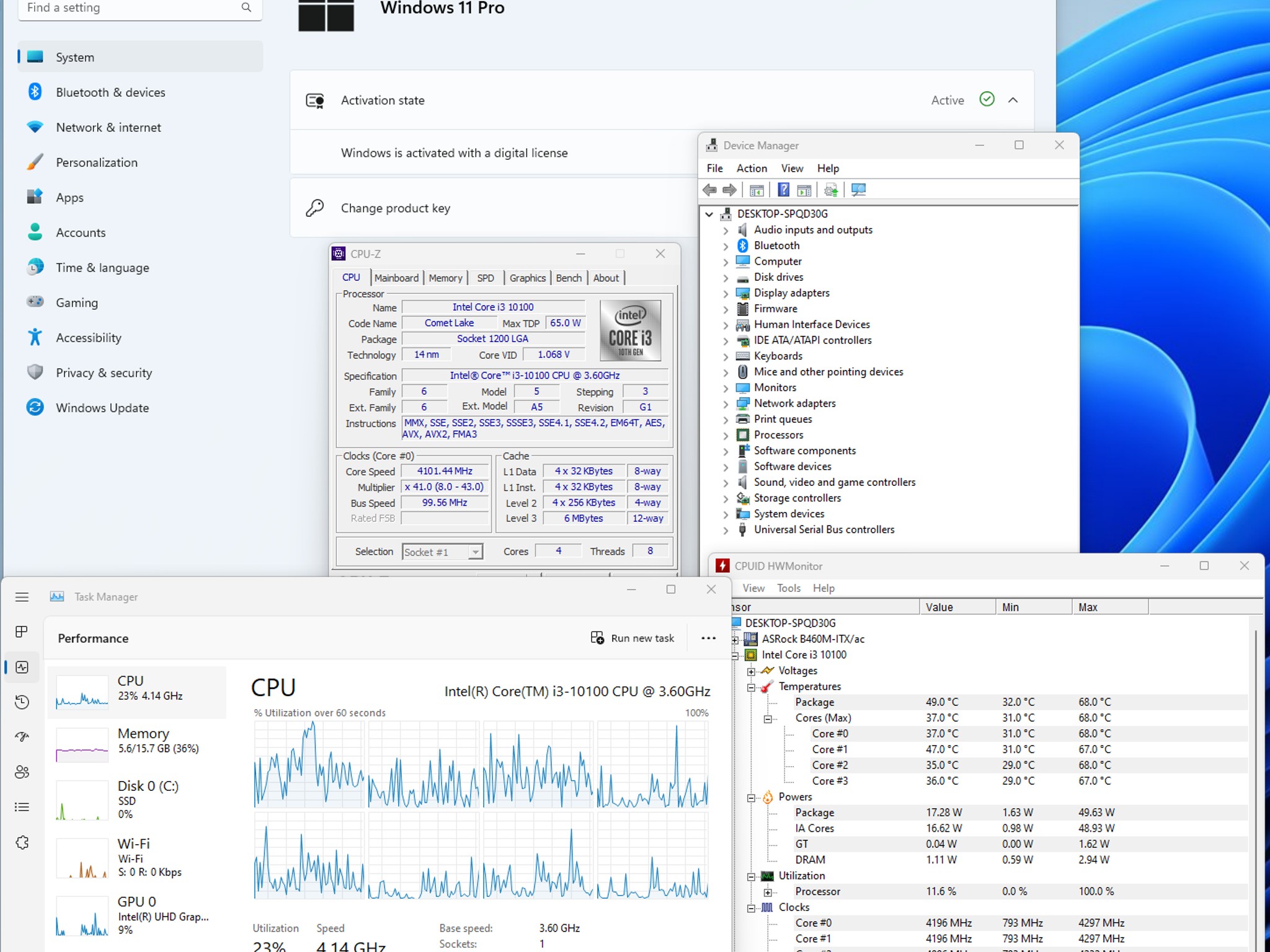Switch to Bench tab in CPU-Z

569,278
